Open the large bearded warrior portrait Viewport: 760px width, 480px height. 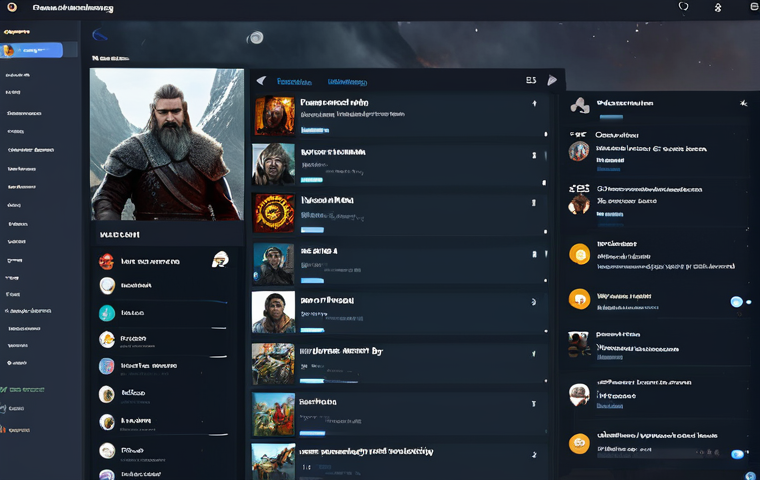tap(167, 144)
